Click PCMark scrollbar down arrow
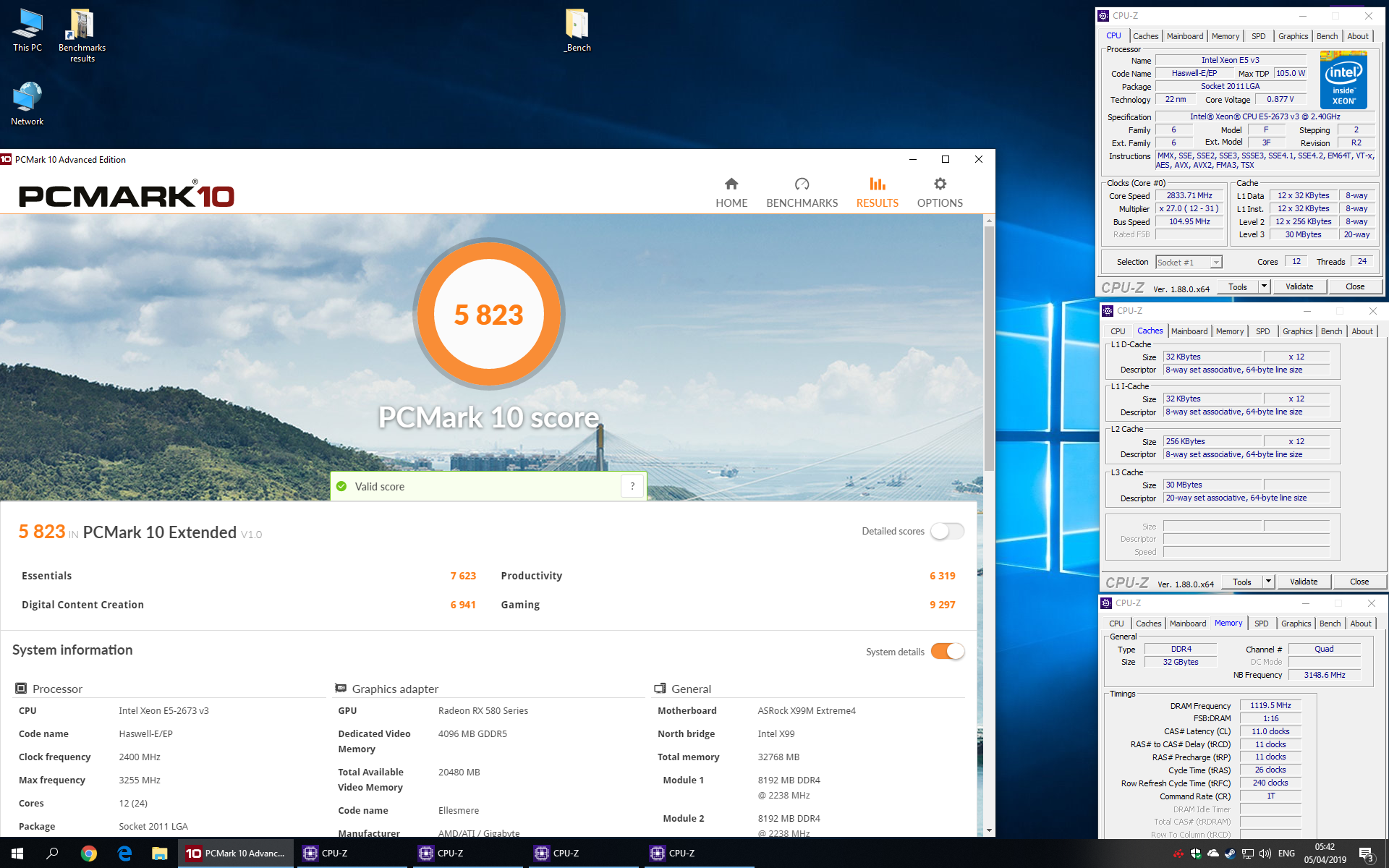 989,830
